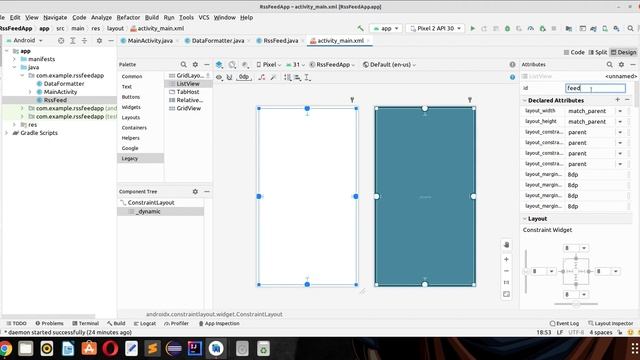Select Legacy palette category
640x360 pixels.
140,158
